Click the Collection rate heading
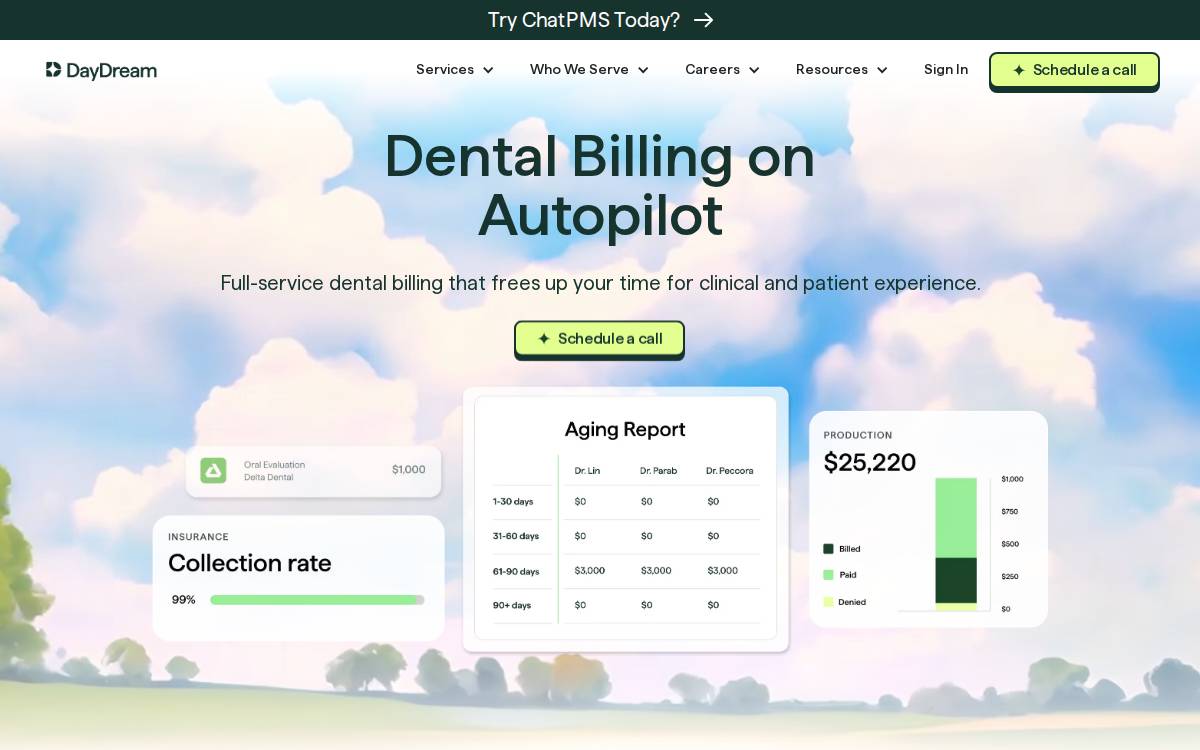The height and width of the screenshot is (750, 1200). tap(250, 563)
